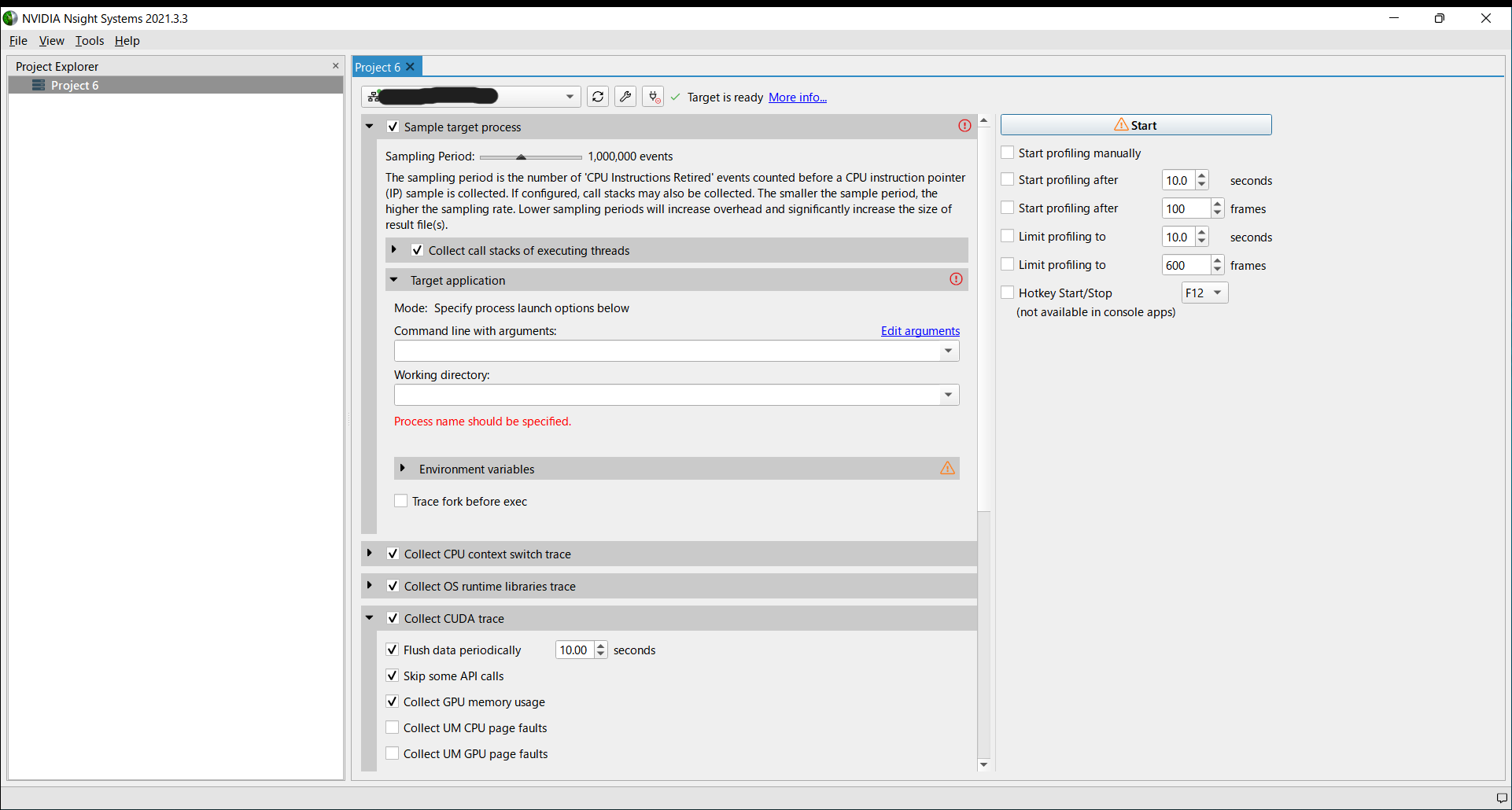Click the error icon on Sample target process

point(964,126)
